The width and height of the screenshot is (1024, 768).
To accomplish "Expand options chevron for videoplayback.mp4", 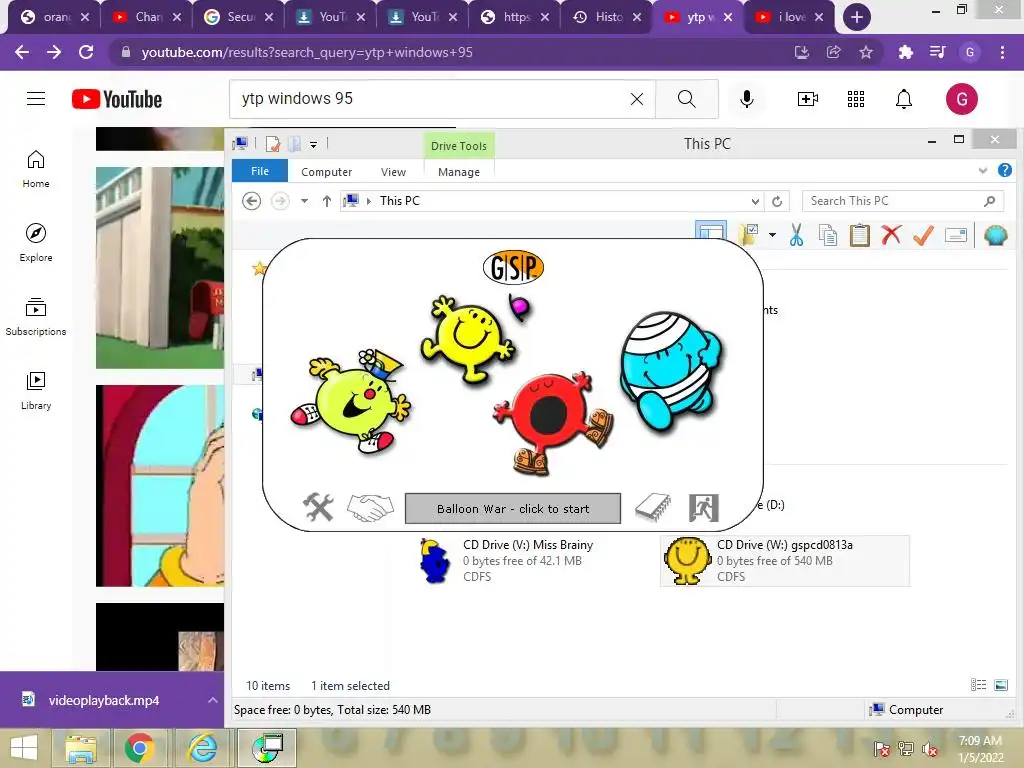I will pyautogui.click(x=213, y=700).
